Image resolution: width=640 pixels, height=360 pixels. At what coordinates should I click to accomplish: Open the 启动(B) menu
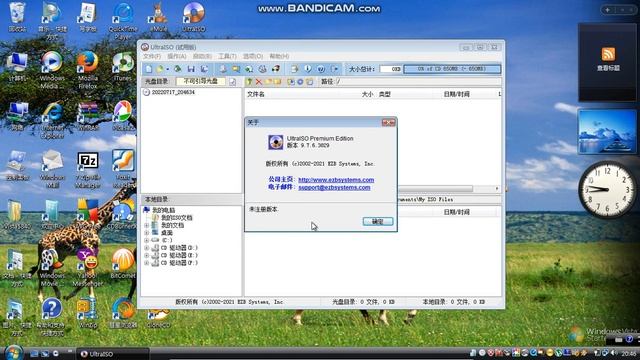[x=202, y=56]
